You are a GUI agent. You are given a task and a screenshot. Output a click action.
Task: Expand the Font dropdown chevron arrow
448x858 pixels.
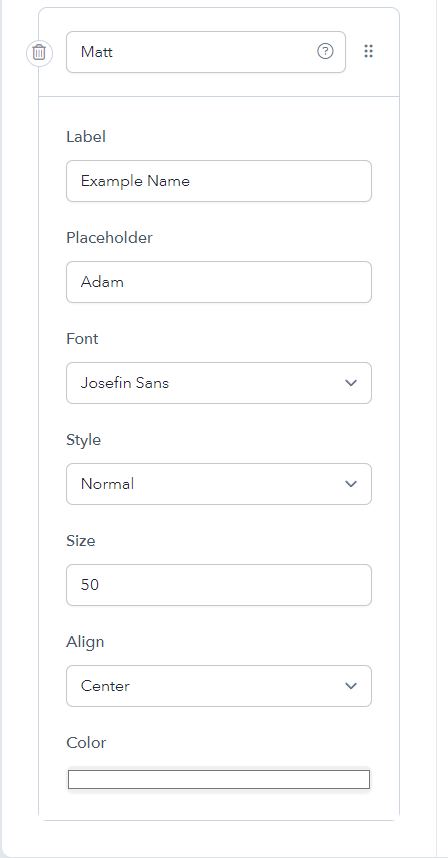coord(351,383)
